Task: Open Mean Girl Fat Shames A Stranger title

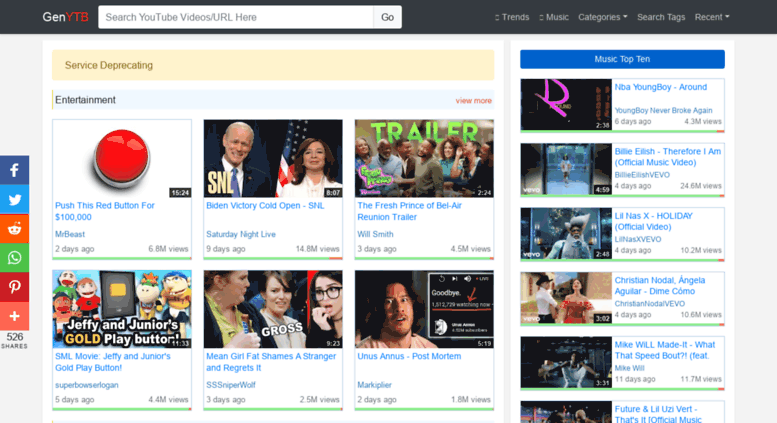Action: click(271, 362)
